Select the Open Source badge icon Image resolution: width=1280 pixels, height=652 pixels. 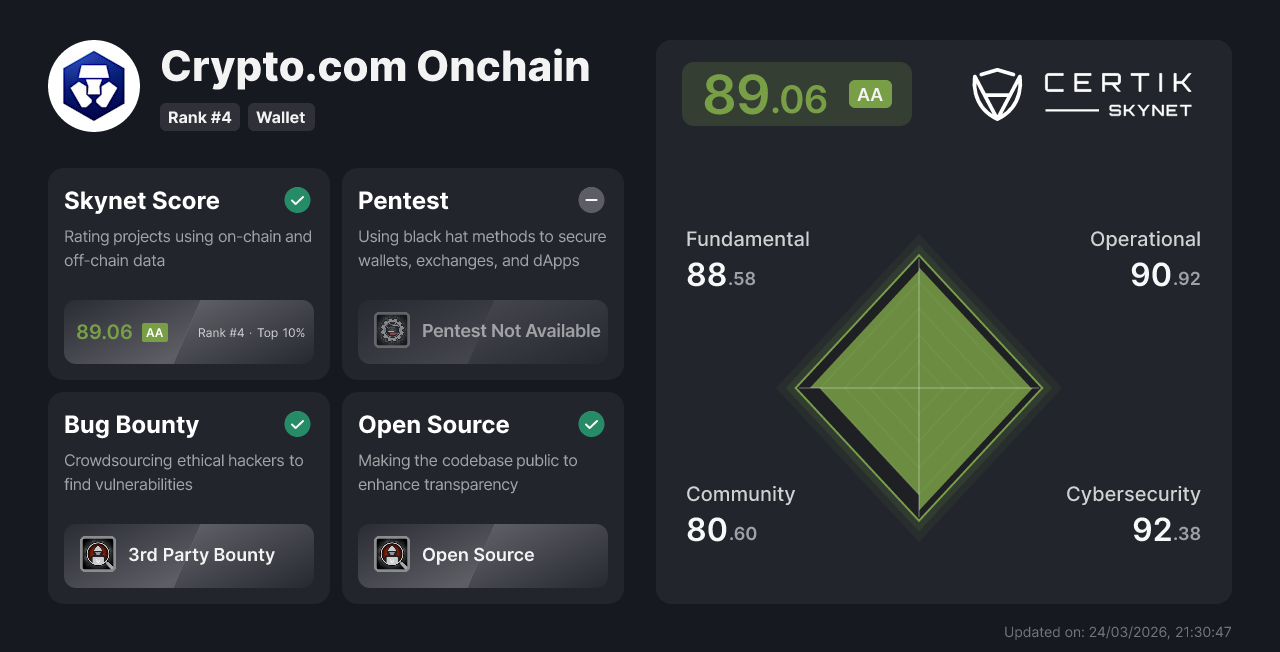392,554
